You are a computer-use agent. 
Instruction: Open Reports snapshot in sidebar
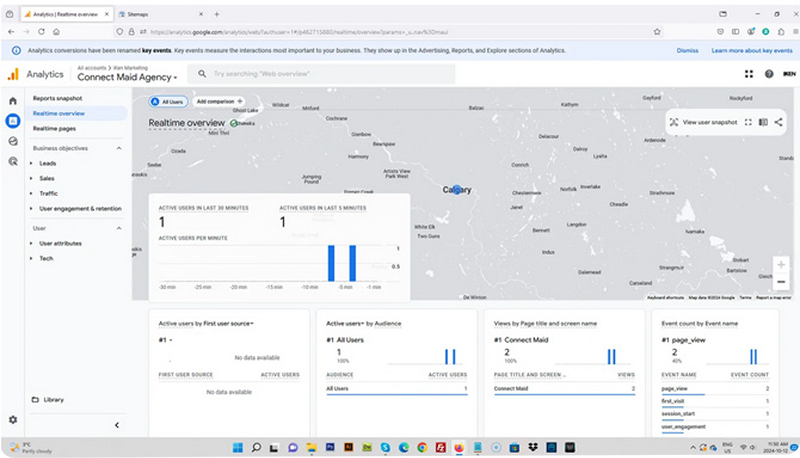coord(57,99)
